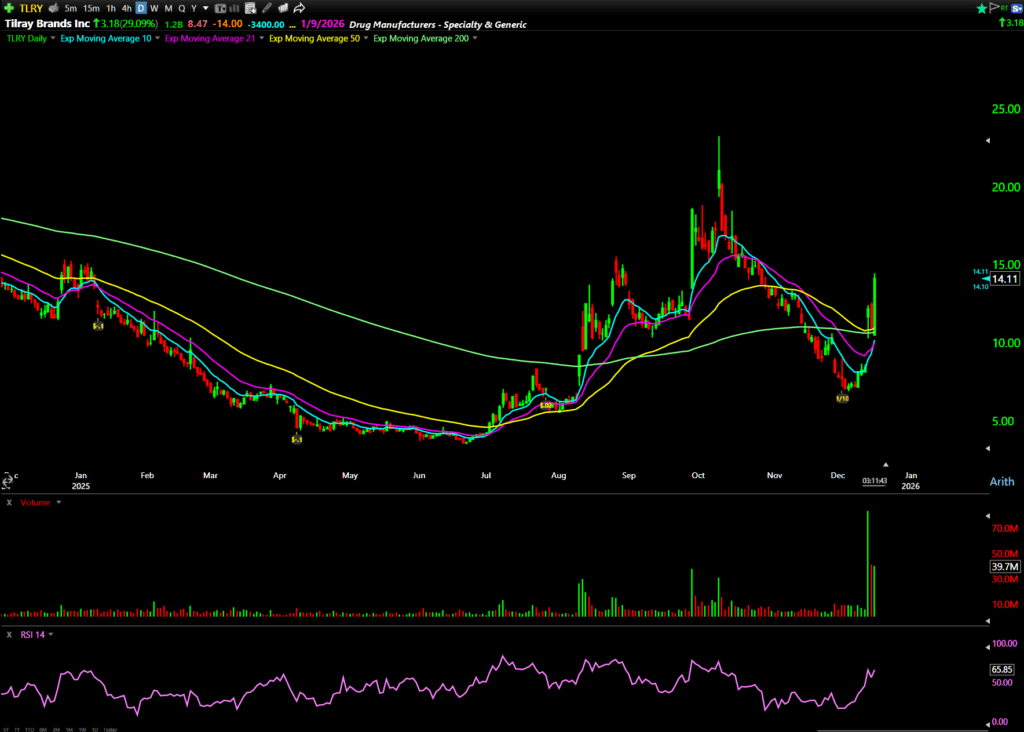Click the share arrow icon in toolbar
Image resolution: width=1024 pixels, height=732 pixels.
(x=299, y=8)
